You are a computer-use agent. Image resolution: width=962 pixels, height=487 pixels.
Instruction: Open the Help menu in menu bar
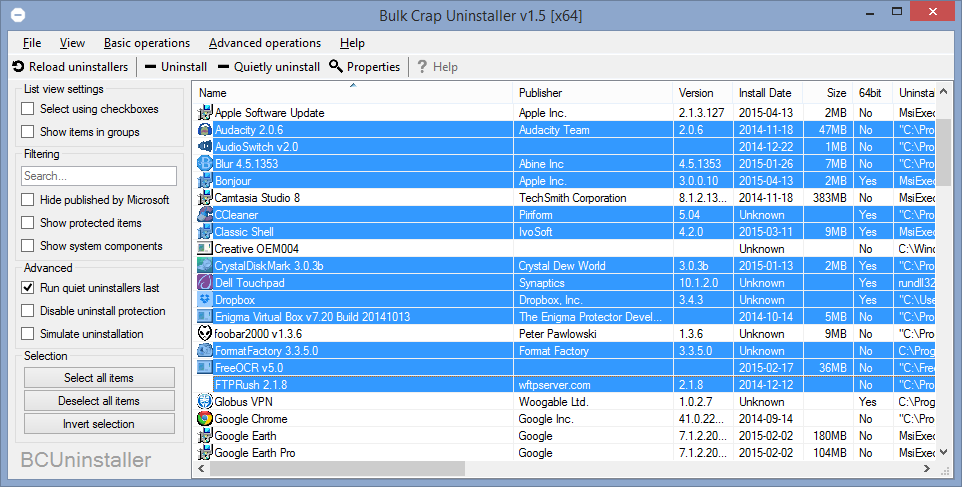point(352,43)
